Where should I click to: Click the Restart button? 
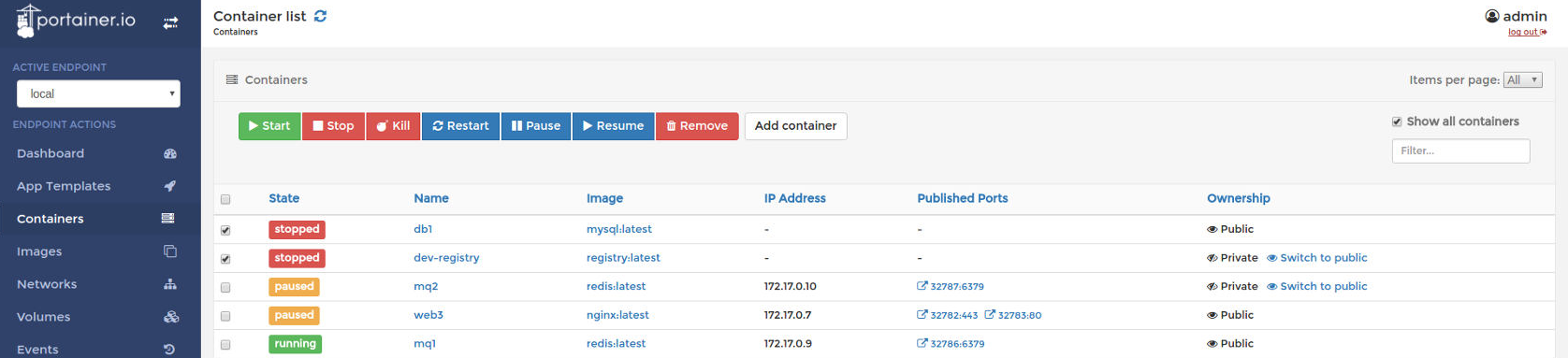[460, 126]
